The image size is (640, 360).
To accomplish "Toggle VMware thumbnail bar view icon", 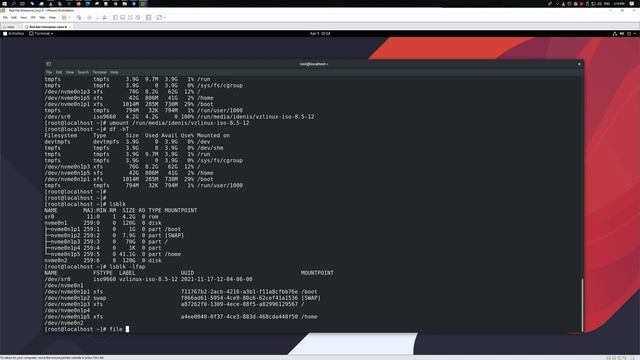I will [x=122, y=18].
